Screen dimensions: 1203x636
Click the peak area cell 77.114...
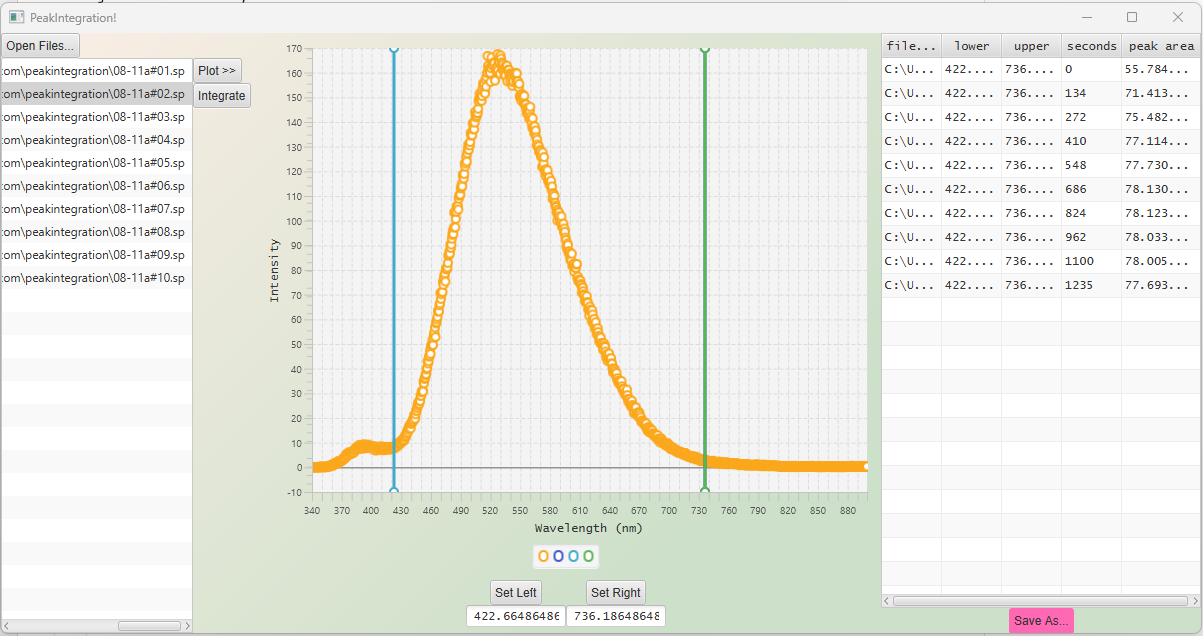[1161, 141]
